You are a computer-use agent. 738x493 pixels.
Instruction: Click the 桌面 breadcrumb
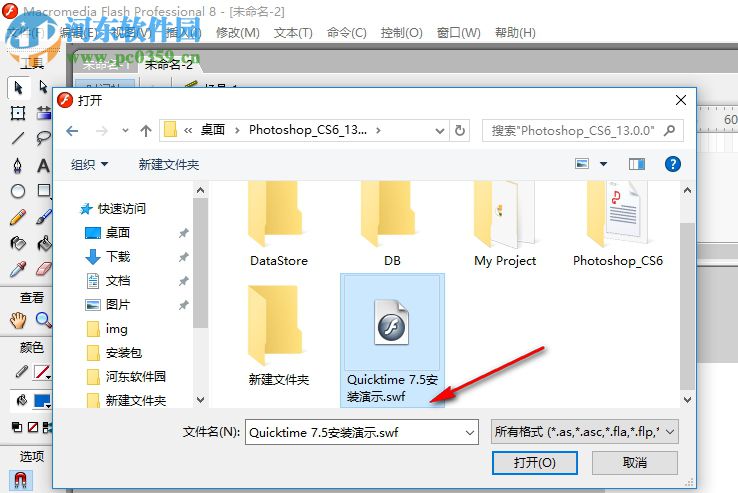coord(212,130)
